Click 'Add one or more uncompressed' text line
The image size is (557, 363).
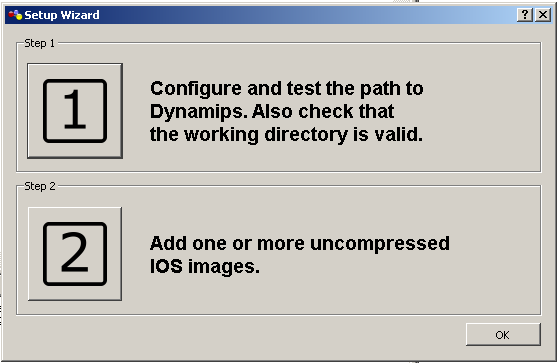tap(299, 244)
